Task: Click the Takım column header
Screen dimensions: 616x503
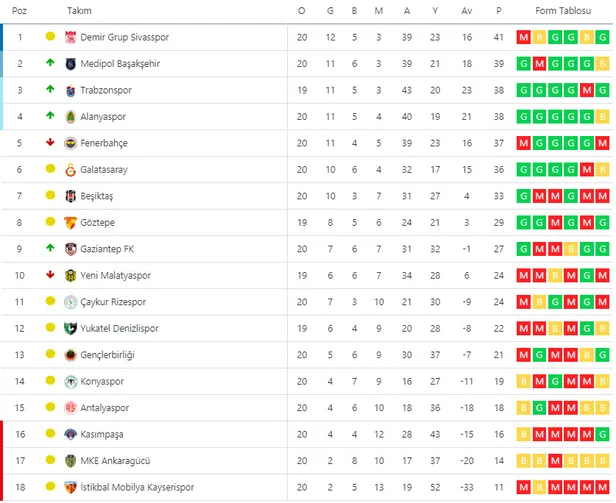Action: [79, 10]
